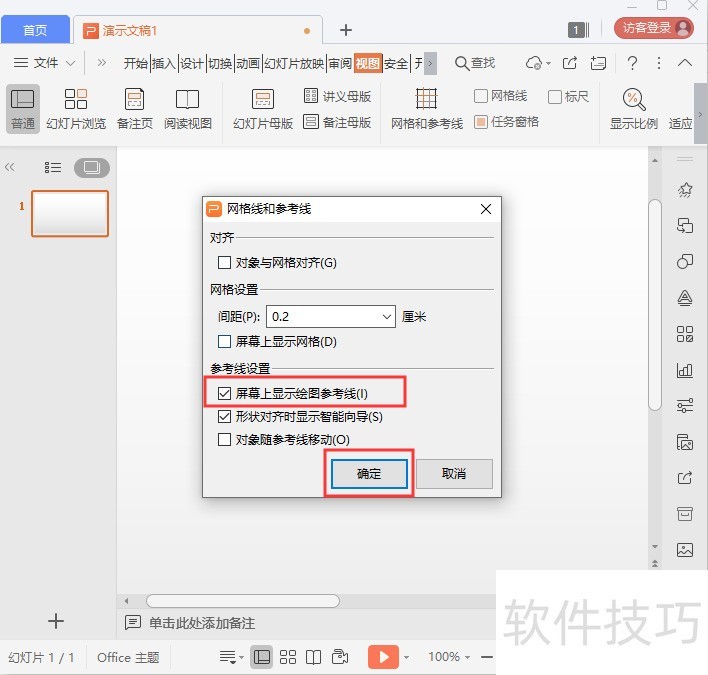
Task: Open Notes Master (备注母版)
Action: [337, 122]
